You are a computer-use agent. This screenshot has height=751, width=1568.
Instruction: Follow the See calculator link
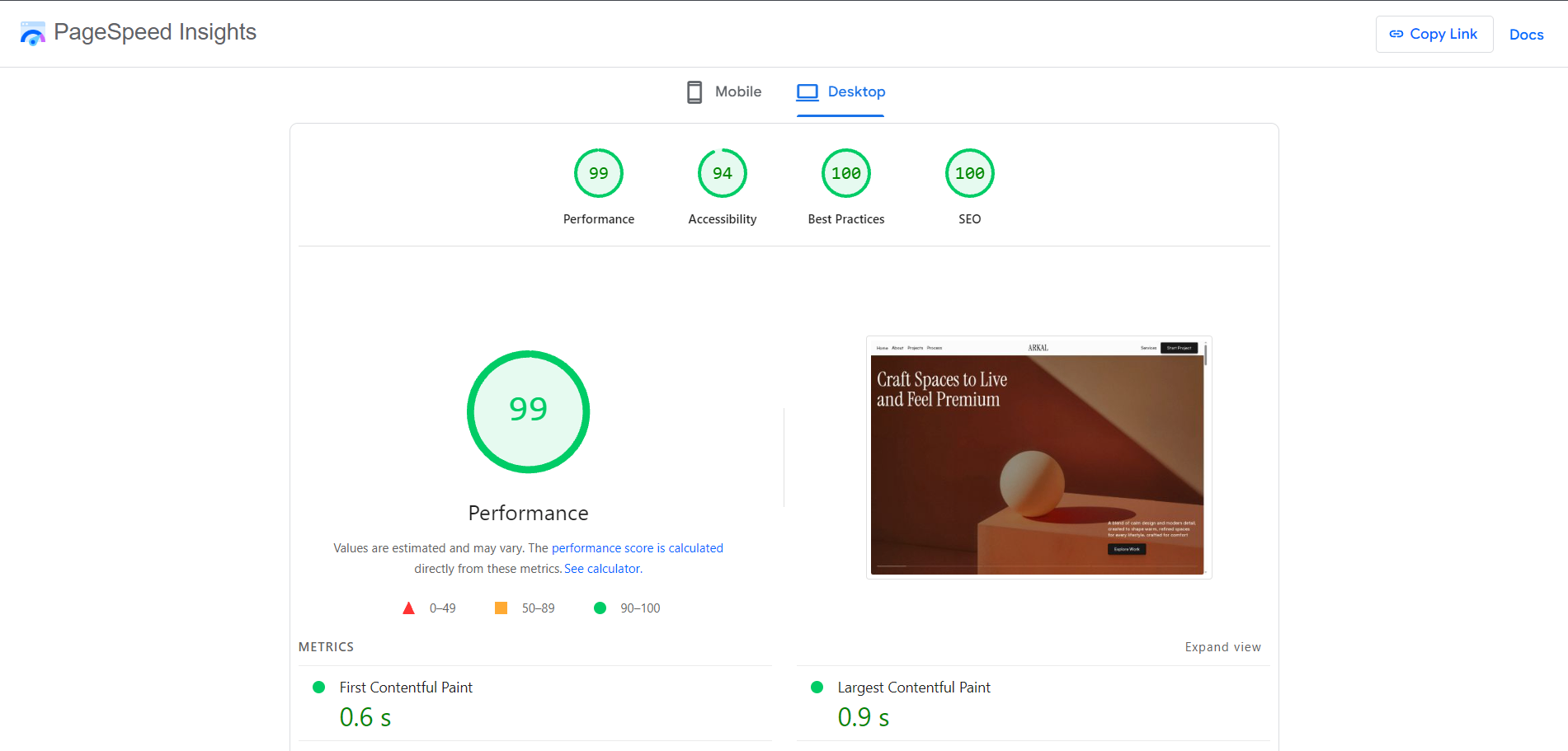click(602, 569)
